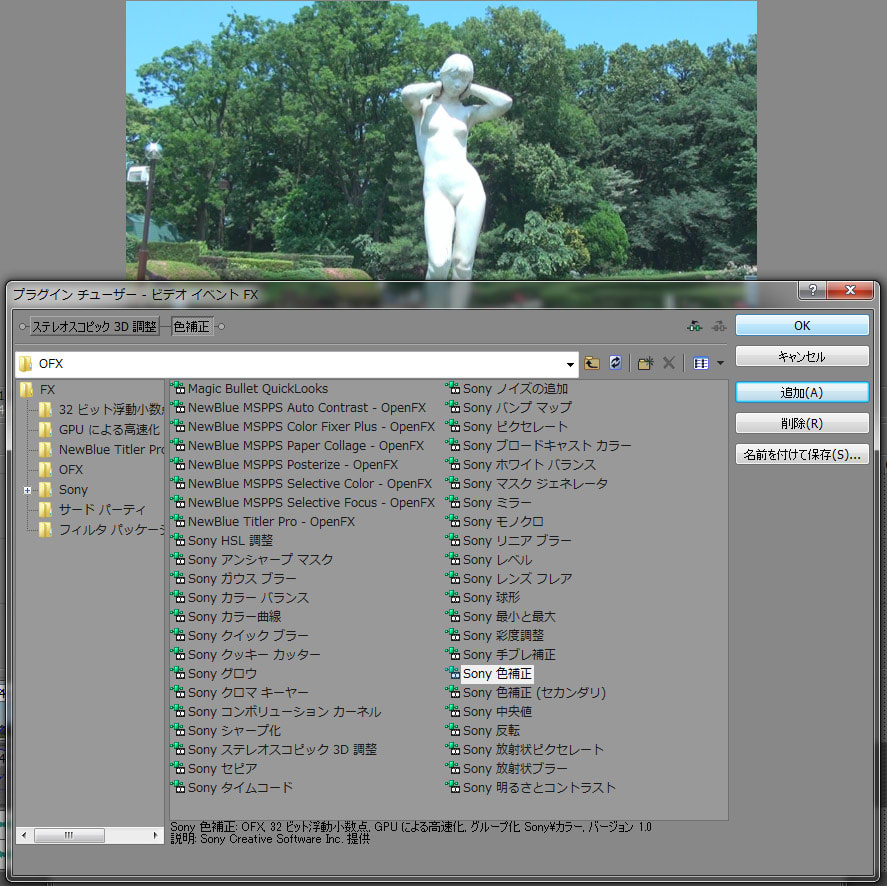Select Magic Bullet QuickLooks plug-in
887x886 pixels.
(x=249, y=389)
